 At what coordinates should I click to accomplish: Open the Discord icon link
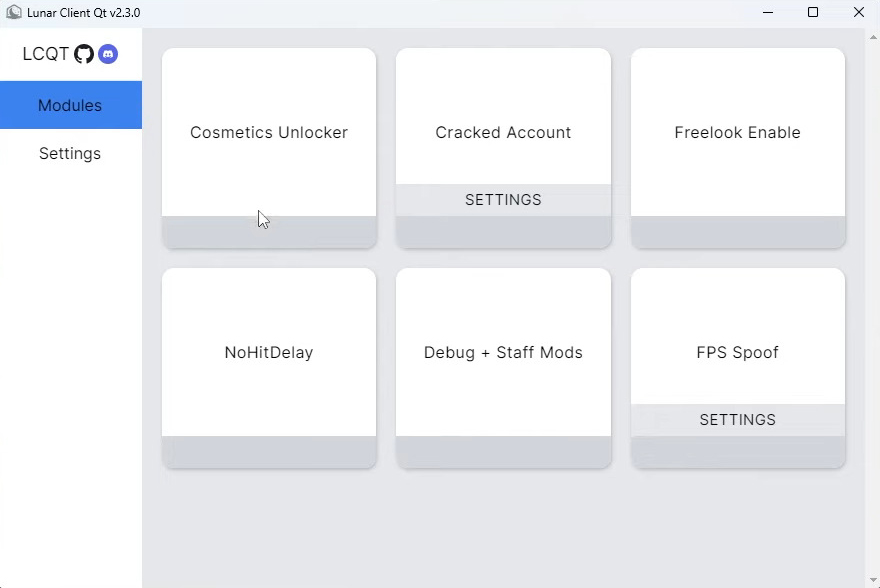pyautogui.click(x=108, y=54)
